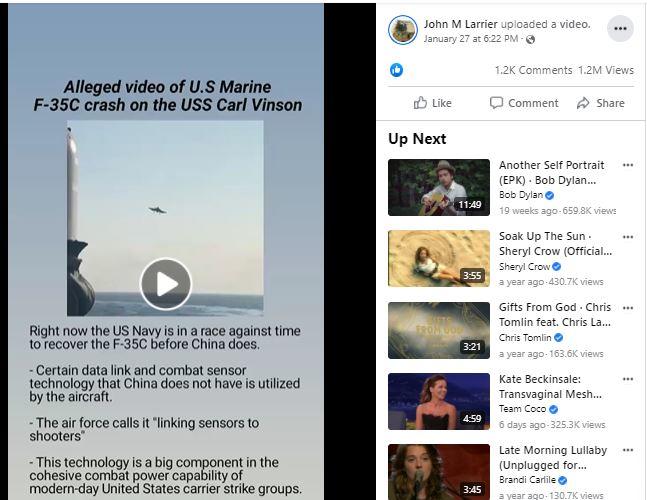Open post options three-dot menu

point(620,28)
